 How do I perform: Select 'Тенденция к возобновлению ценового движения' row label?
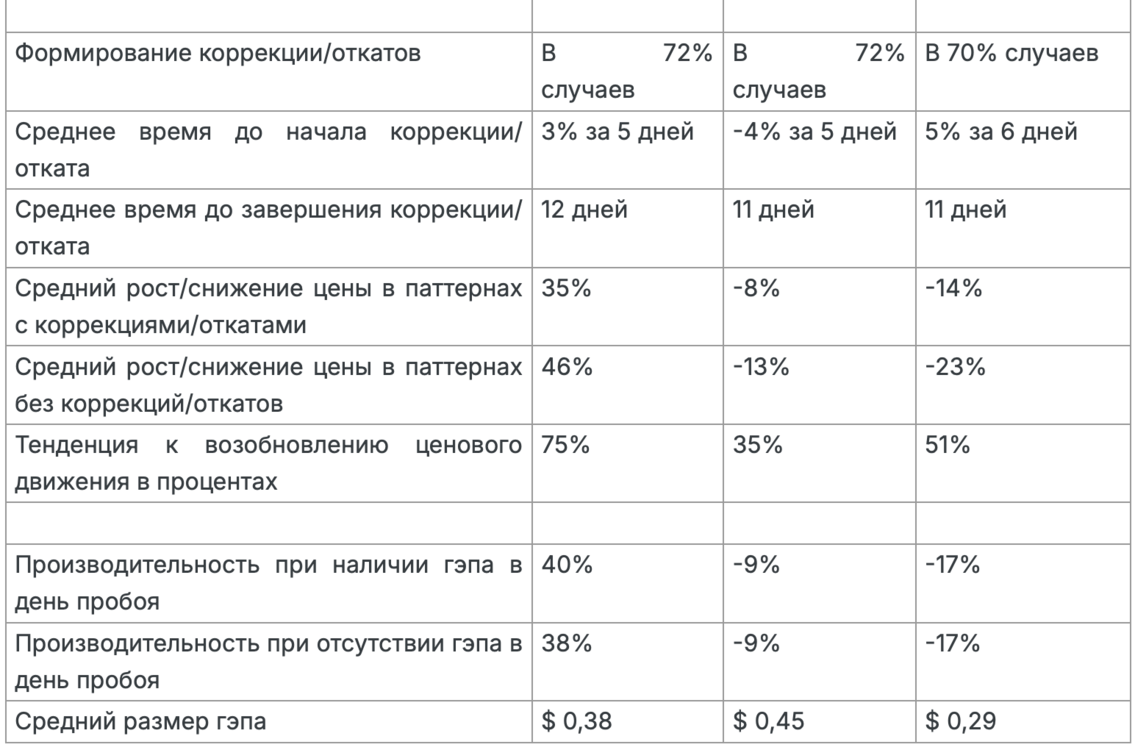[x=268, y=463]
